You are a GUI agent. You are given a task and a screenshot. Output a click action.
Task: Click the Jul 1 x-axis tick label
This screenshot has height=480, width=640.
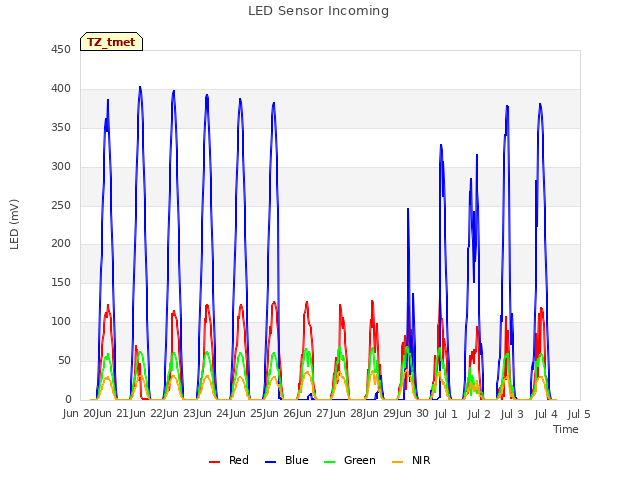point(446,414)
